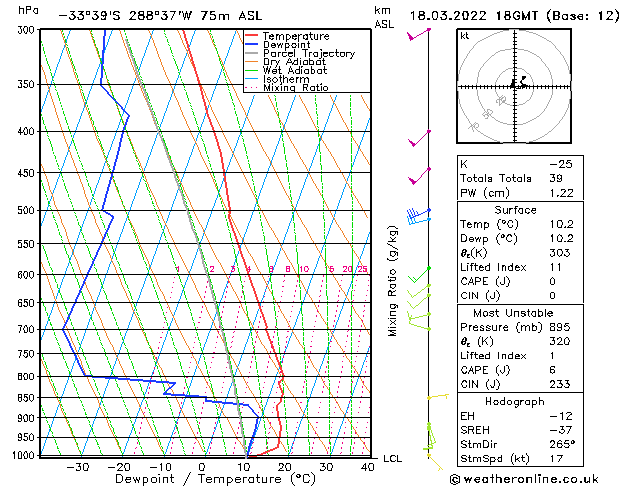
Task: Click the magenta wind barb at 300 hPa
Action: click(419, 34)
